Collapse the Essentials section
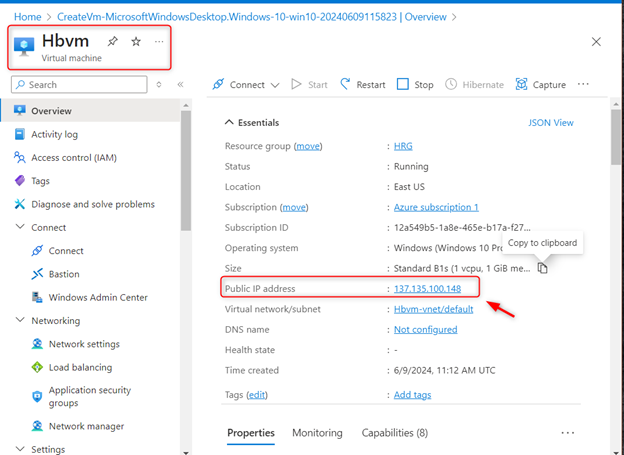 point(227,122)
